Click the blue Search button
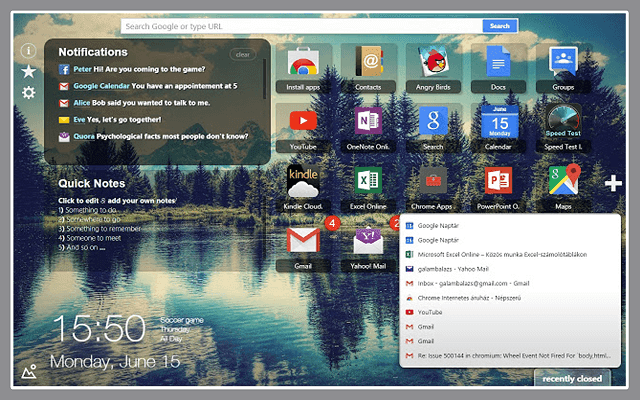This screenshot has height=400, width=640. (499, 26)
